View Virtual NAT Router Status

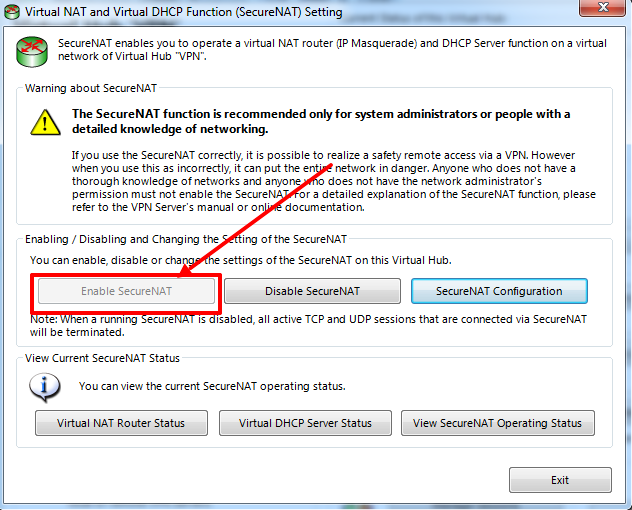pos(121,423)
